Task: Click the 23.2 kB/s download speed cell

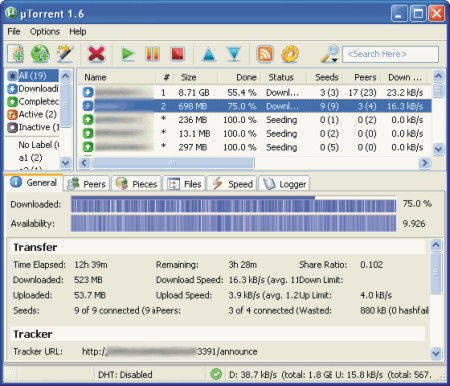Action: [x=405, y=92]
